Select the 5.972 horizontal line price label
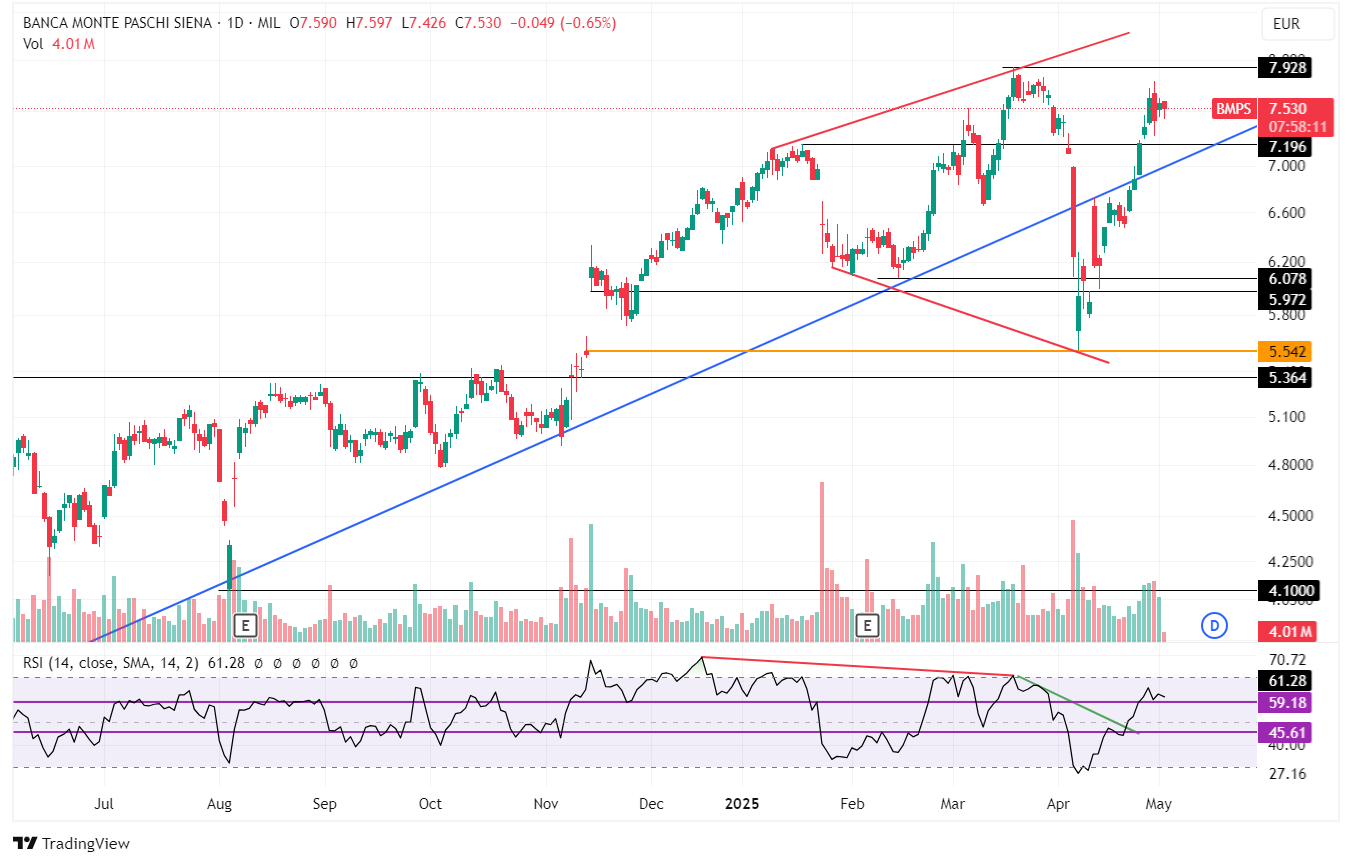The height and width of the screenshot is (865, 1352). tap(1285, 299)
